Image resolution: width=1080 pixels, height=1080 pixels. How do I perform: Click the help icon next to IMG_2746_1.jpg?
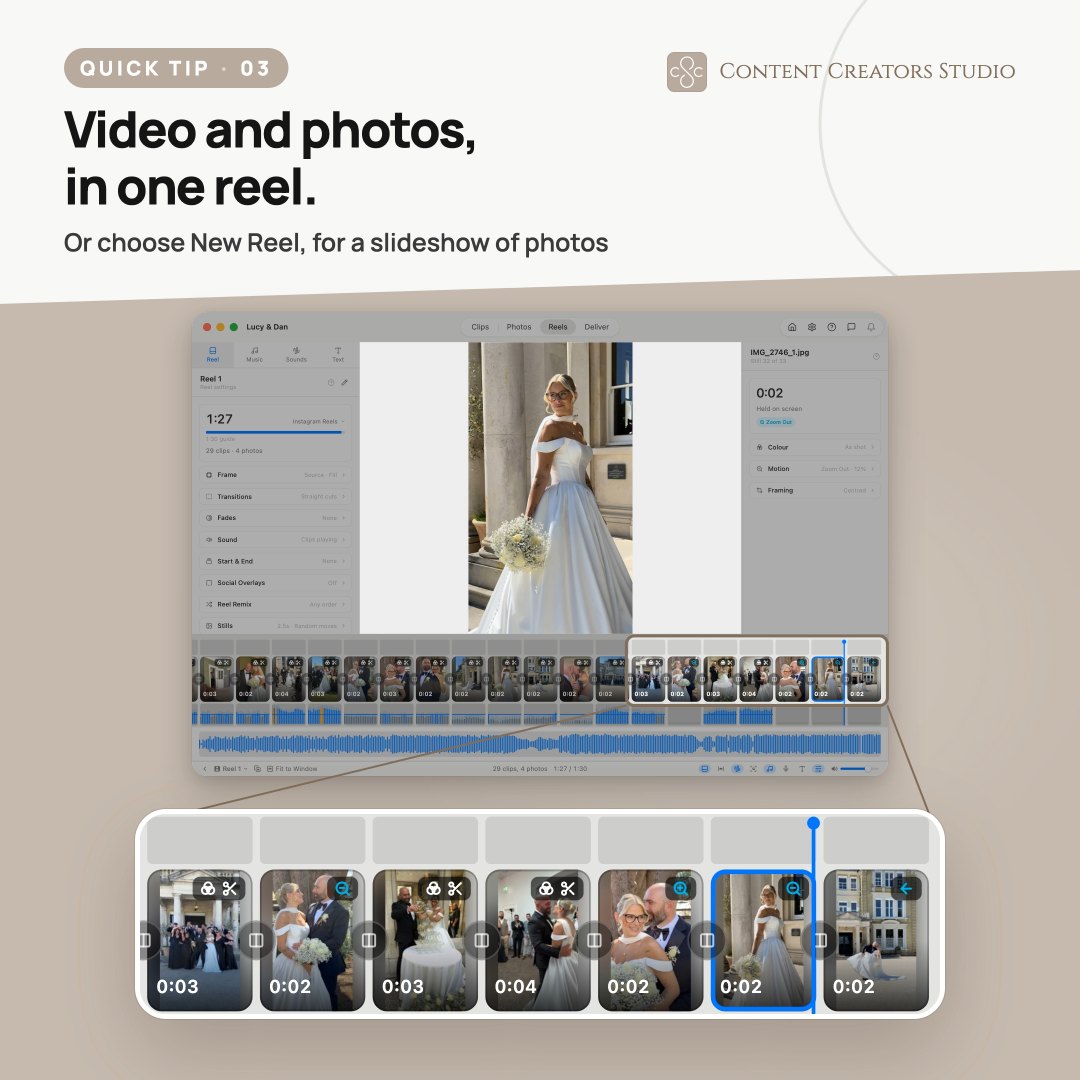point(876,356)
